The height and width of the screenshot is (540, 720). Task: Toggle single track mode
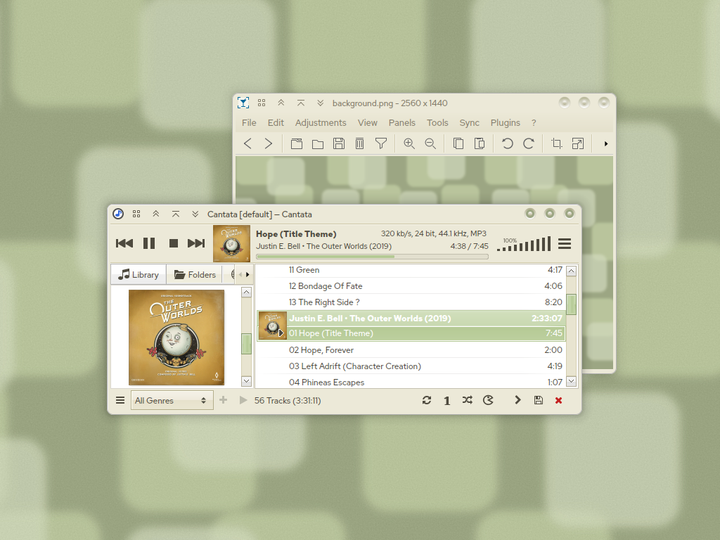click(x=447, y=401)
